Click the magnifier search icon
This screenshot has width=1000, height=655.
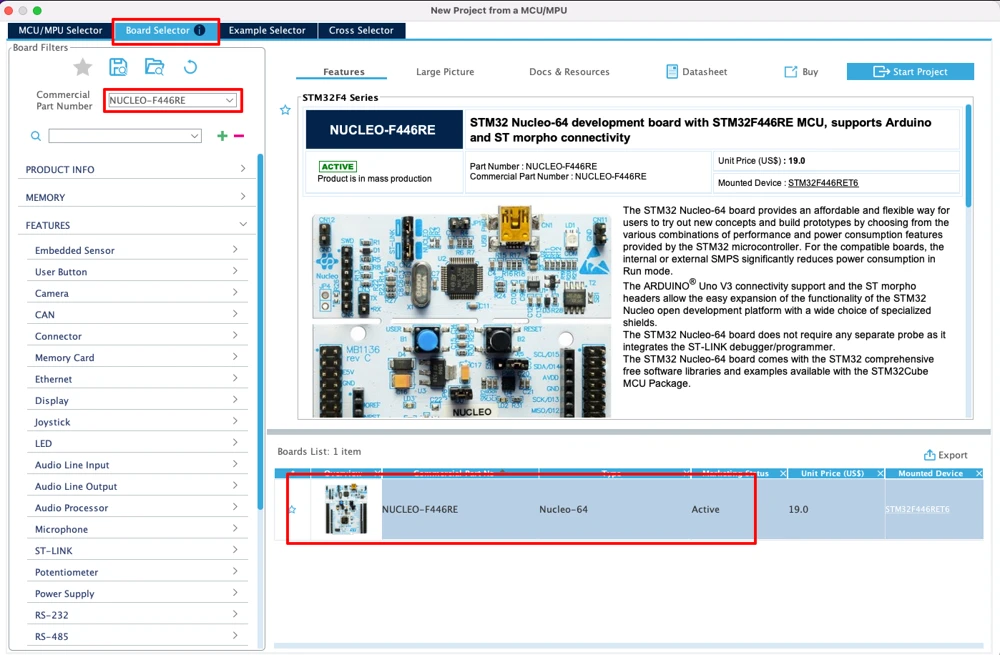[x=36, y=136]
